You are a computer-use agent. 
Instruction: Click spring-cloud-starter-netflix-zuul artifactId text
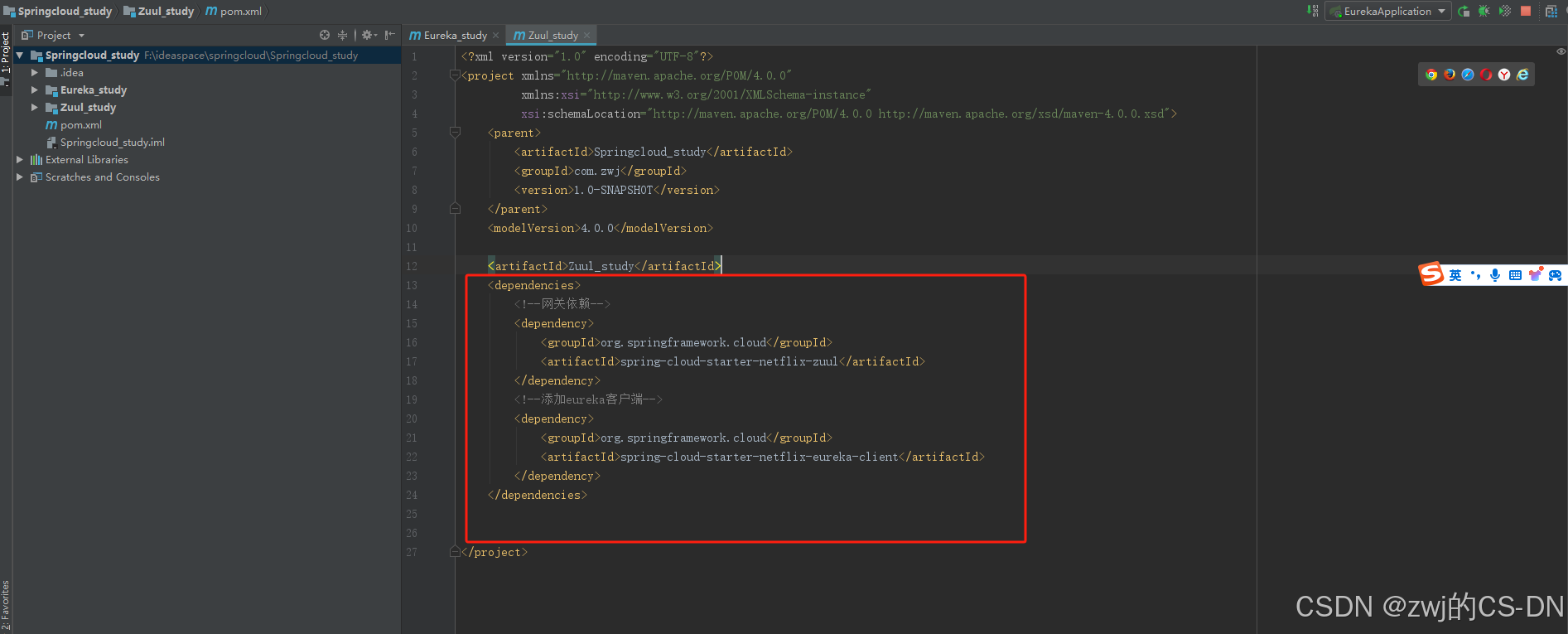(729, 361)
